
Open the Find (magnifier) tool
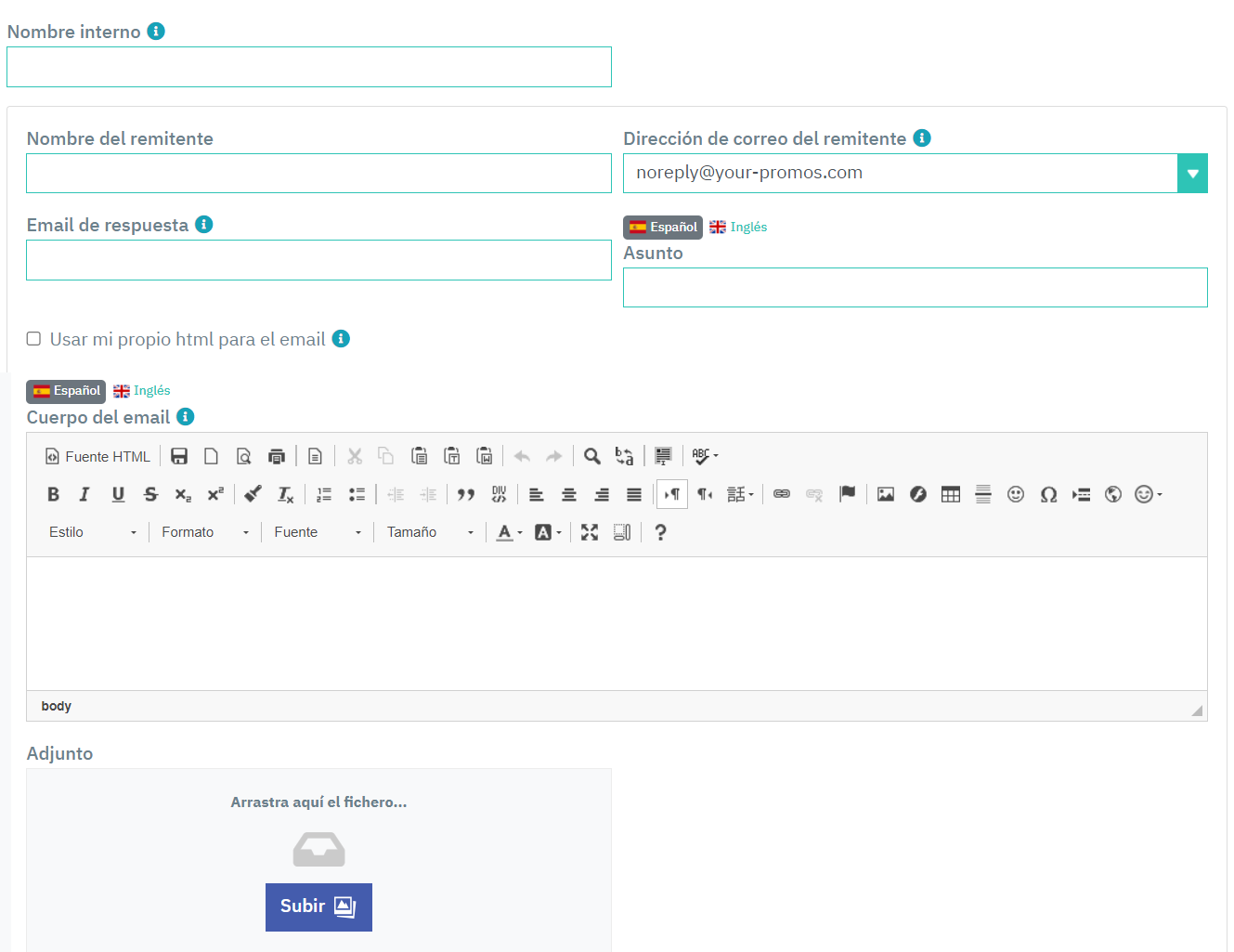(x=592, y=456)
